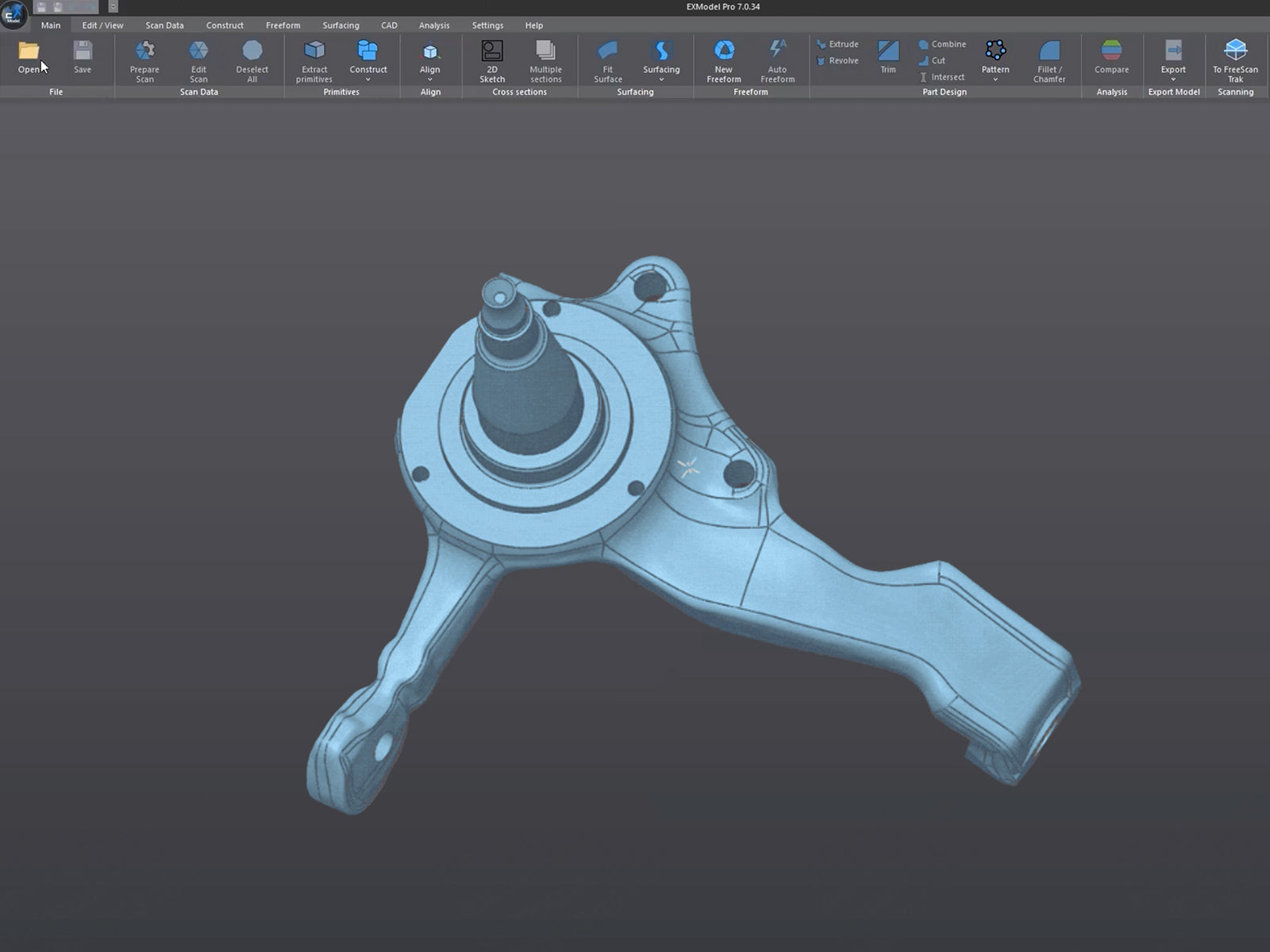Expand the Construct dropdown
Viewport: 1270px width, 952px height.
(x=368, y=79)
